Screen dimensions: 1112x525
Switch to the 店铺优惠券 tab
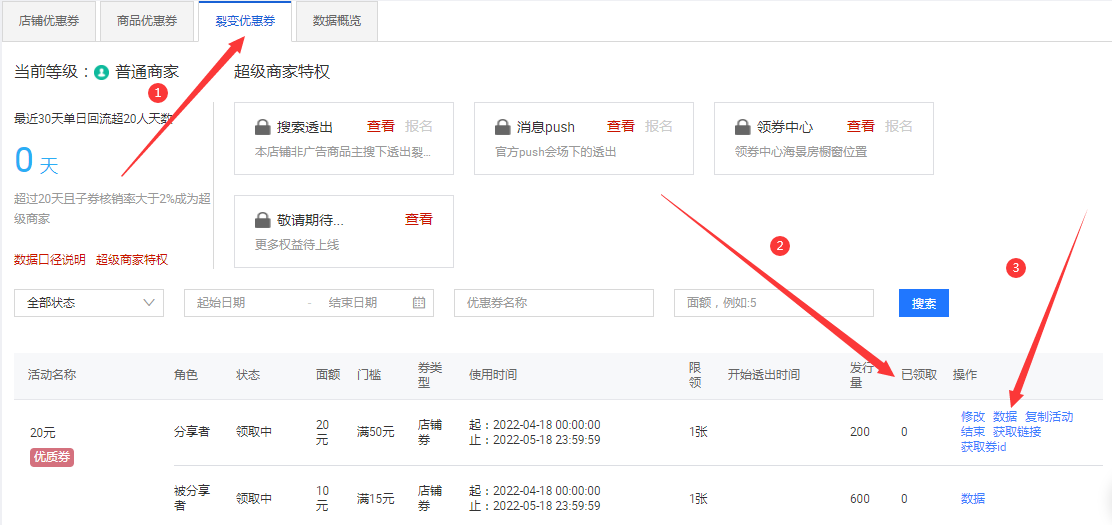49,21
